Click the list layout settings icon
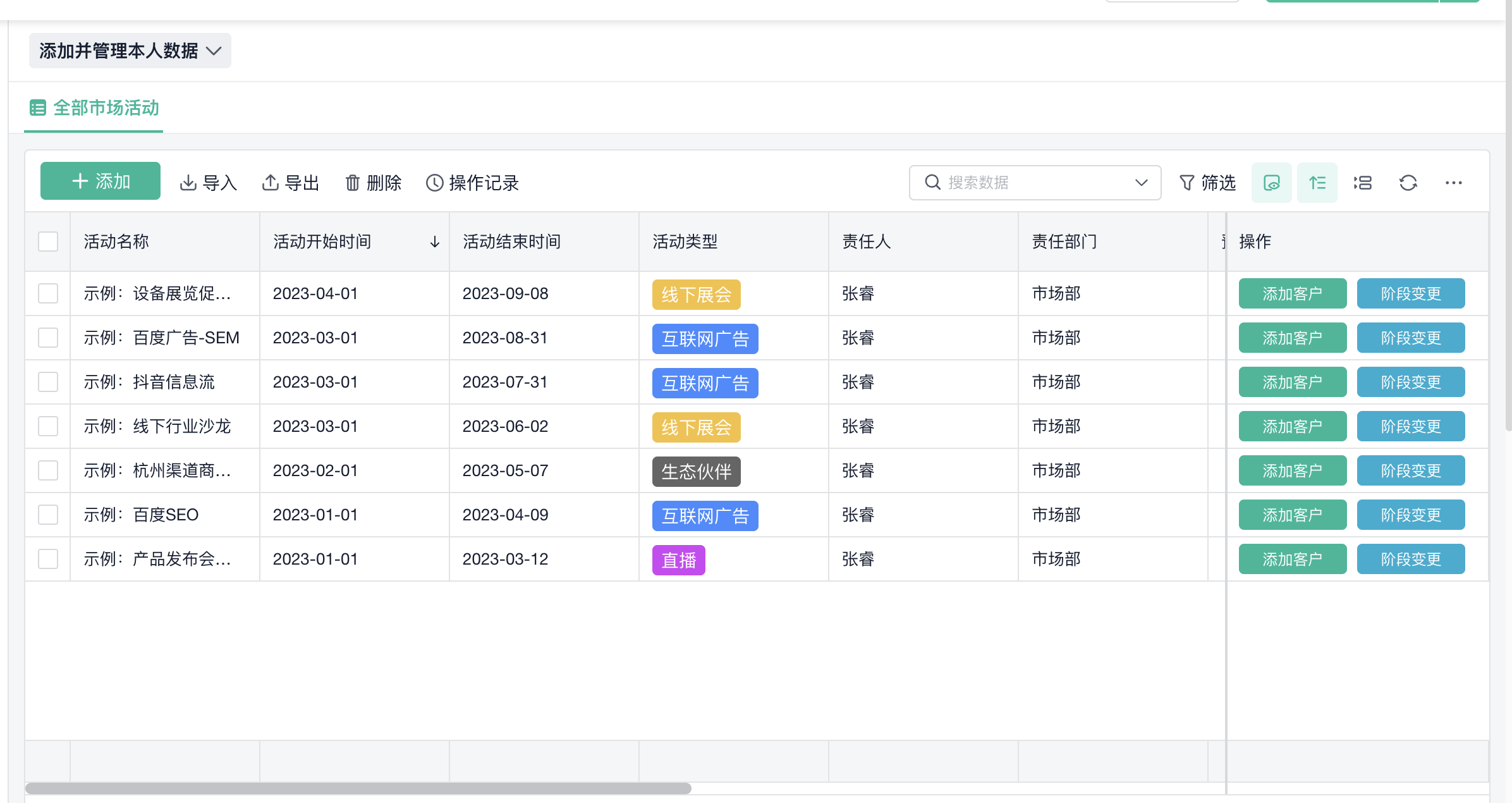 click(x=1363, y=183)
